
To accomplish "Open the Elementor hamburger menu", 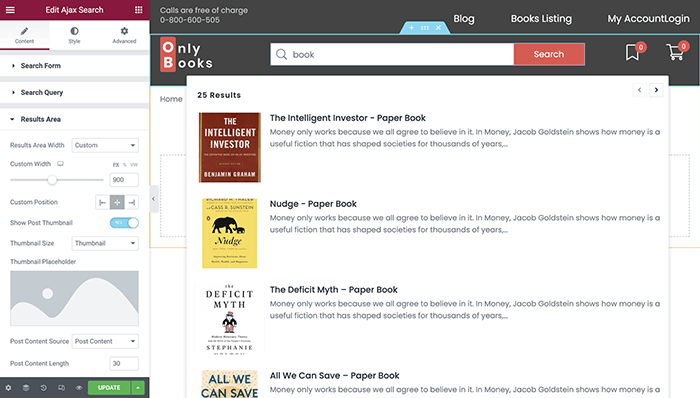I will [10, 10].
